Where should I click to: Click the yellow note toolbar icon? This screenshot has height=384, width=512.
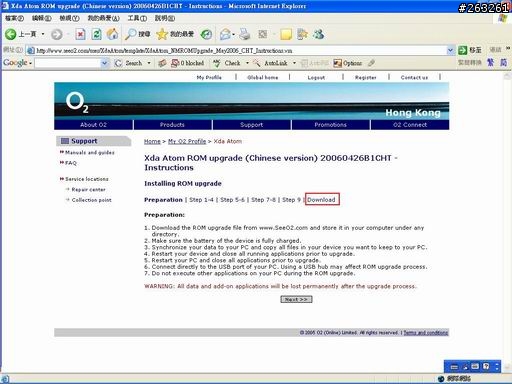point(286,34)
